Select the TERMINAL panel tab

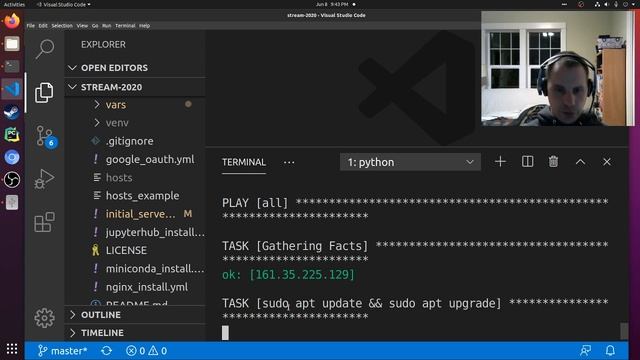click(x=244, y=162)
